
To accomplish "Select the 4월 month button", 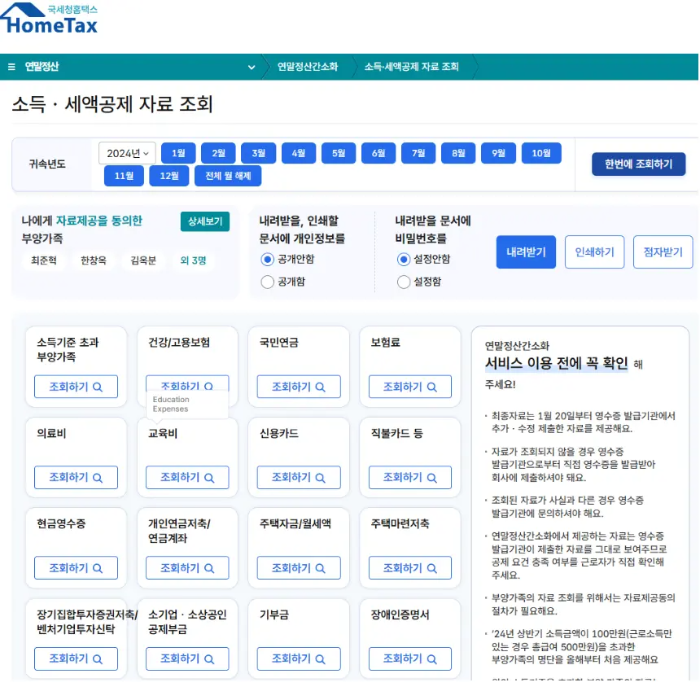I will pyautogui.click(x=298, y=154).
